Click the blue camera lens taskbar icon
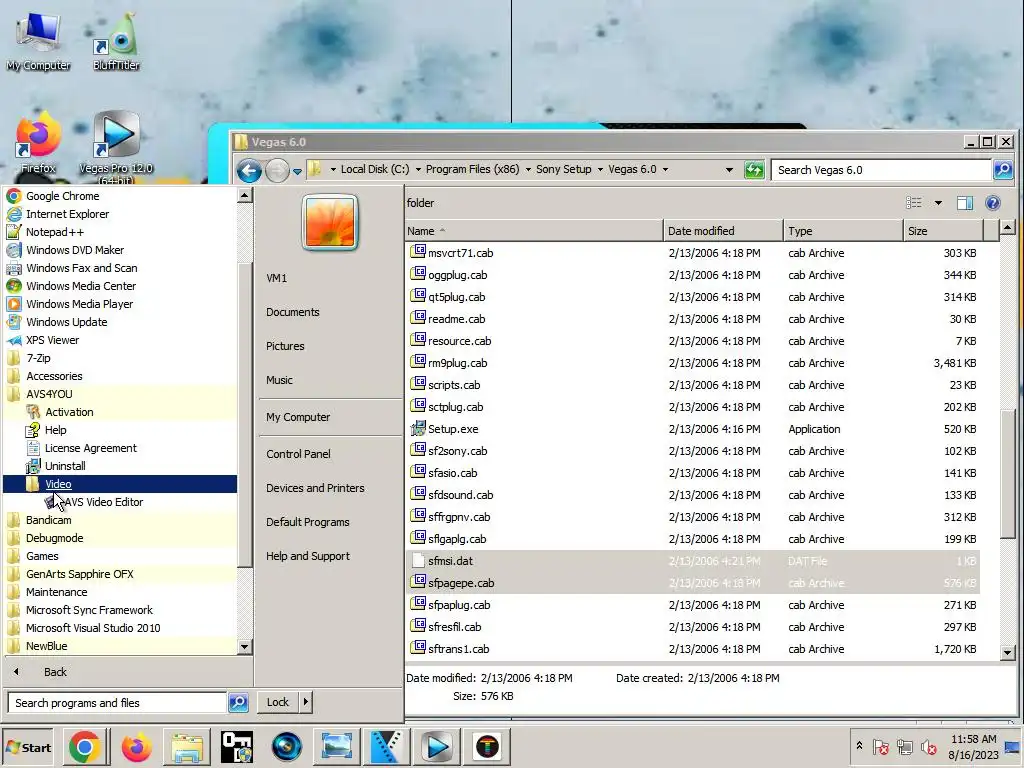The height and width of the screenshot is (768, 1024). (x=287, y=747)
